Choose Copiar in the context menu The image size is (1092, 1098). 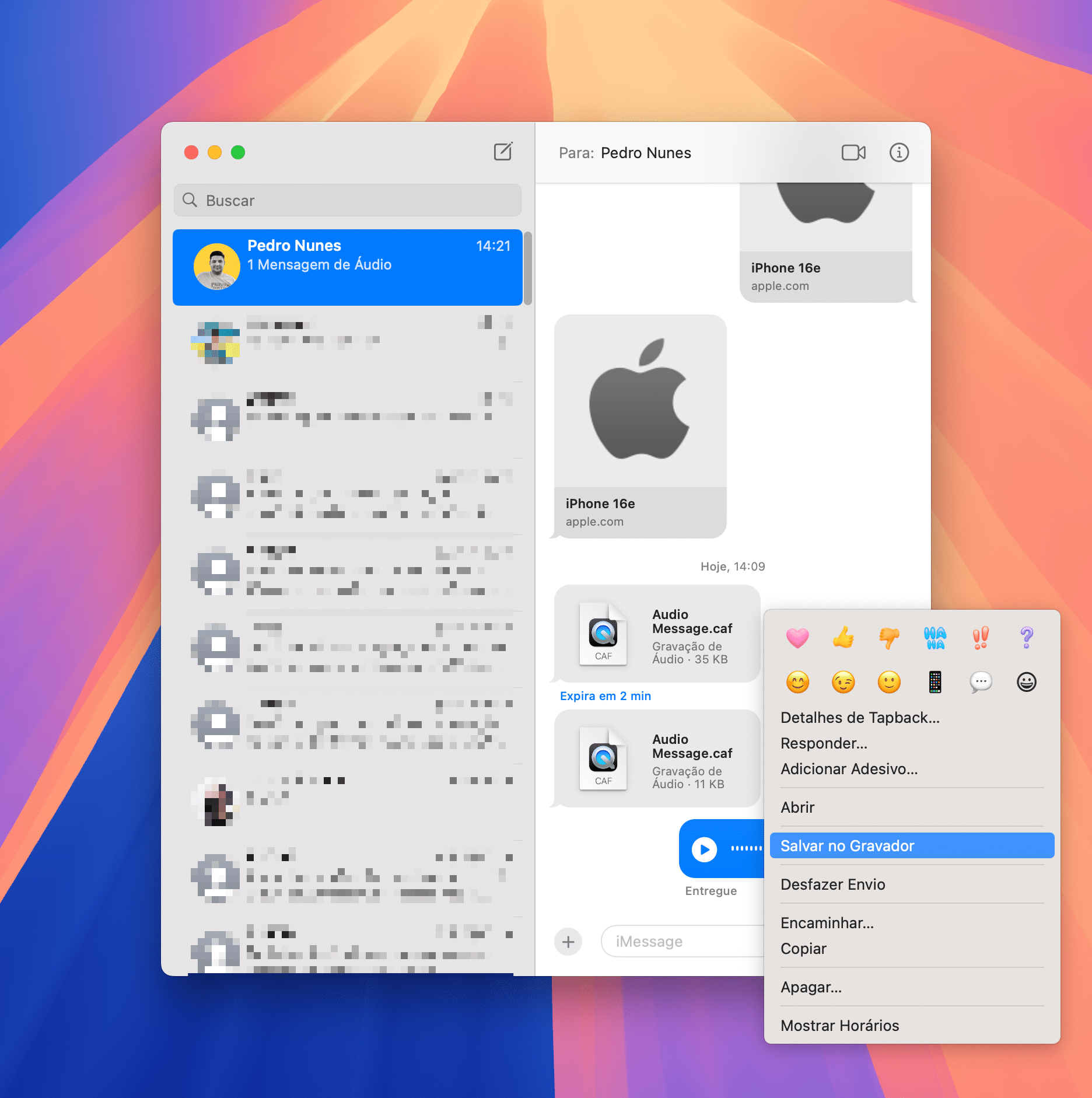(912, 949)
